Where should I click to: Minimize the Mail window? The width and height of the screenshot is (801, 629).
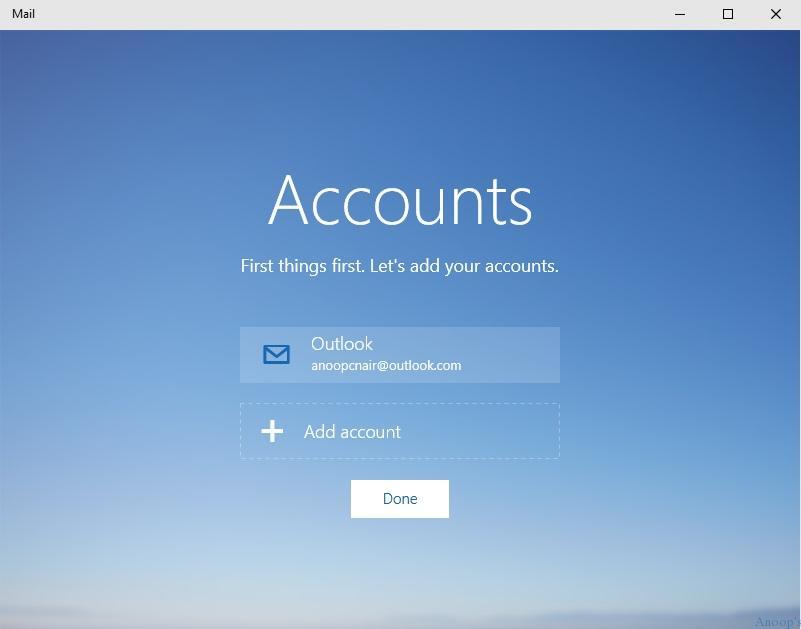(680, 14)
